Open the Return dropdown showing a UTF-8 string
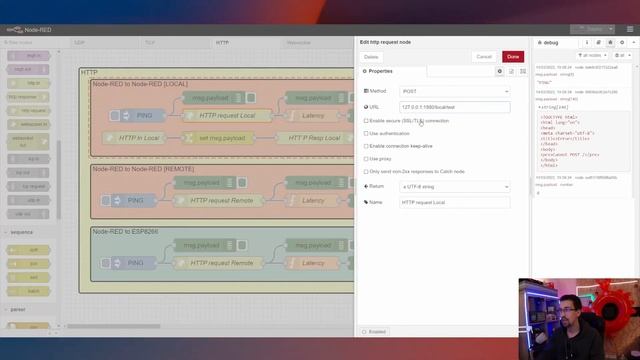 (x=455, y=187)
